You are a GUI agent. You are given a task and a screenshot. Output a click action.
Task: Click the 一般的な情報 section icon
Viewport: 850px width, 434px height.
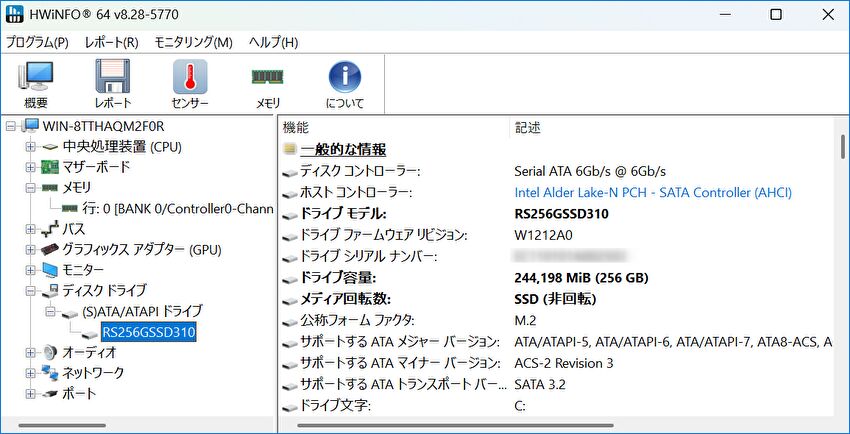[x=290, y=149]
